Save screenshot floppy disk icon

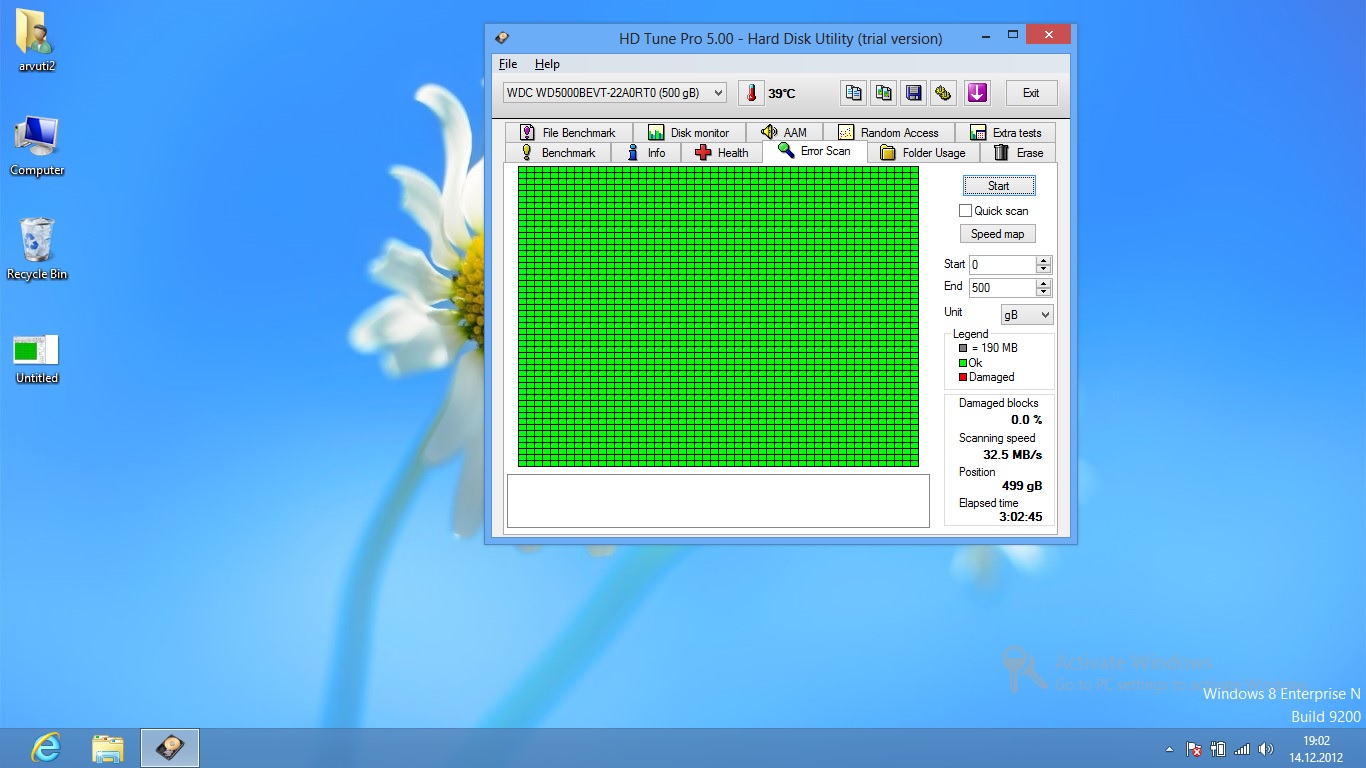pos(913,93)
